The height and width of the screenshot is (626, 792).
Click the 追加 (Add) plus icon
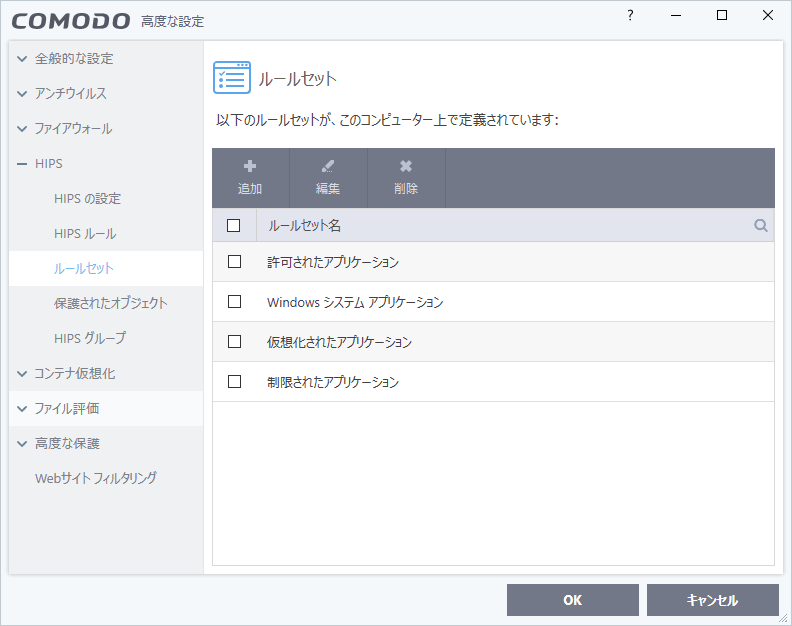pos(250,167)
